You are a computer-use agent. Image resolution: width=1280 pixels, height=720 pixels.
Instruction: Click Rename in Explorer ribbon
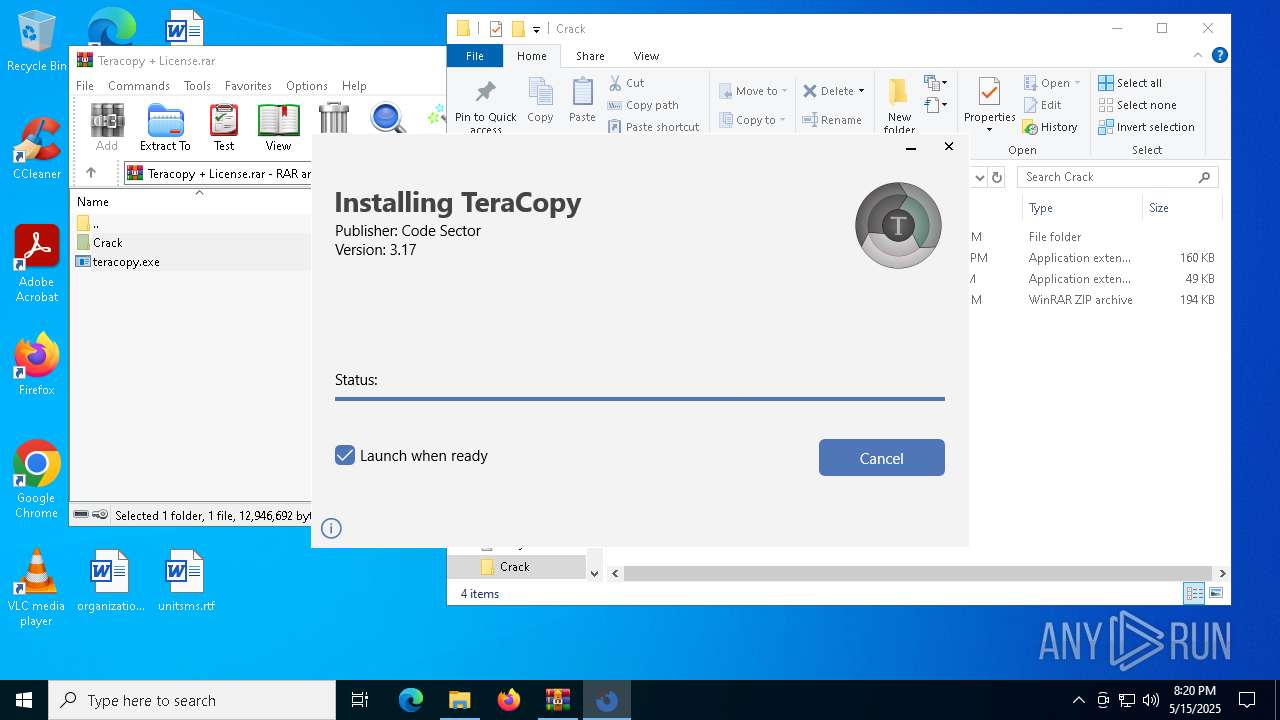pos(832,120)
